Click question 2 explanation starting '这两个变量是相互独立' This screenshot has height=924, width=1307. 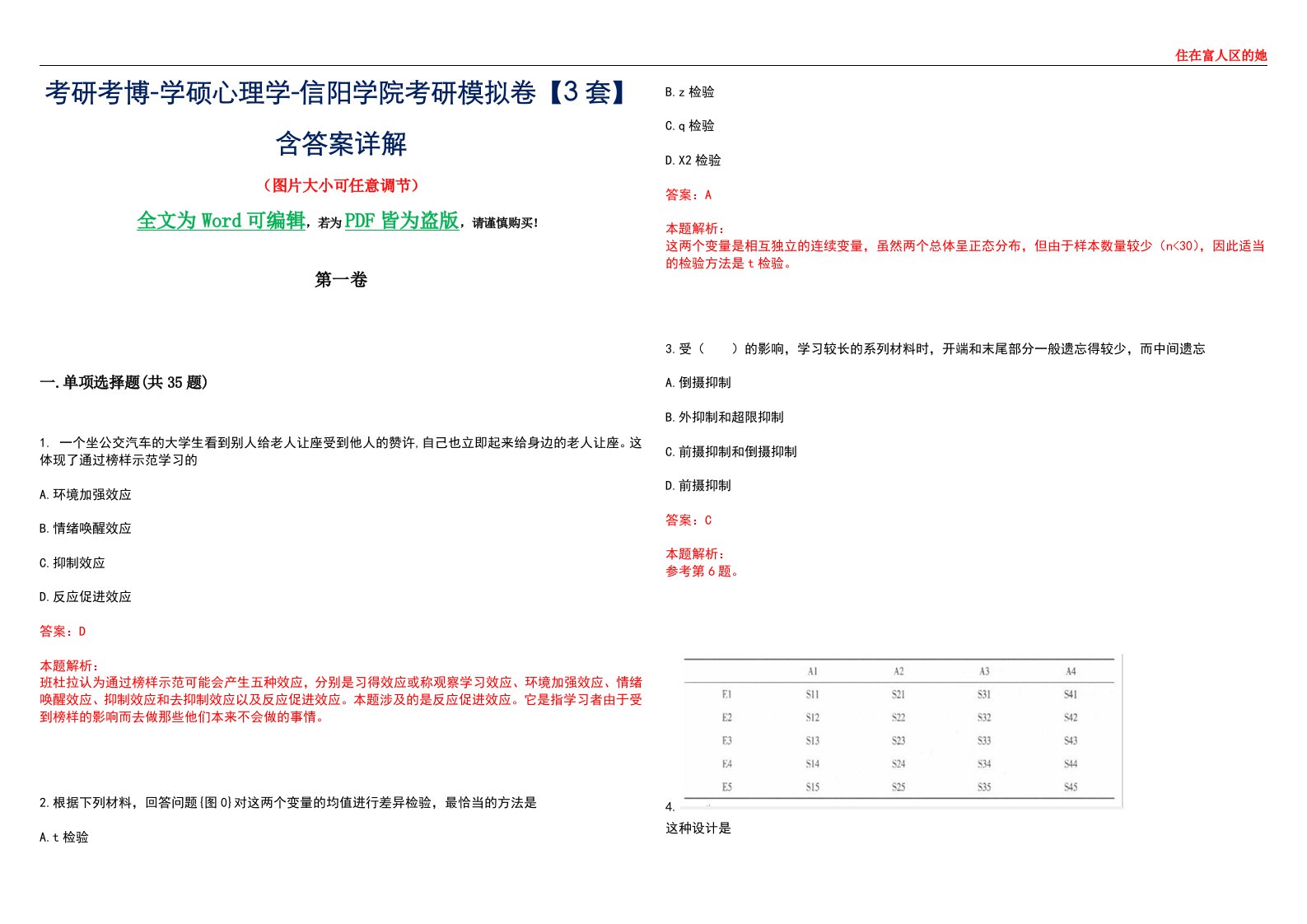point(965,255)
